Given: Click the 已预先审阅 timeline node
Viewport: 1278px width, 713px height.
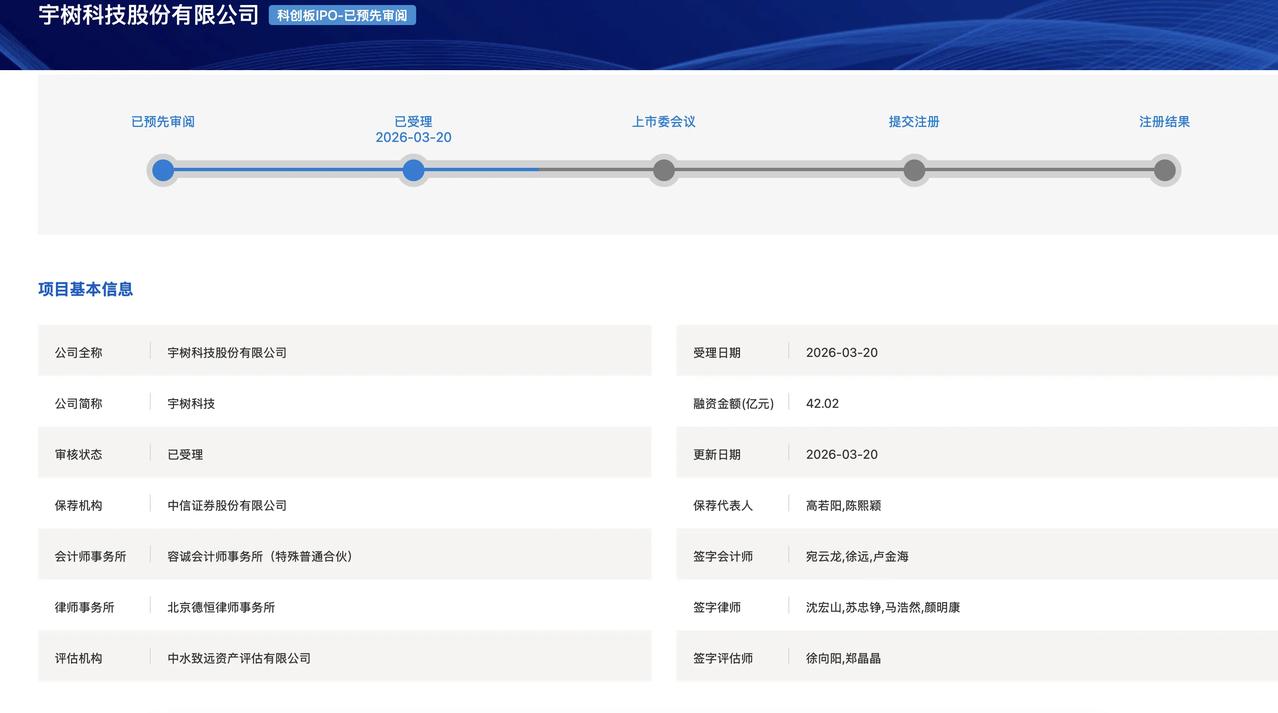Looking at the screenshot, I should pyautogui.click(x=162, y=170).
